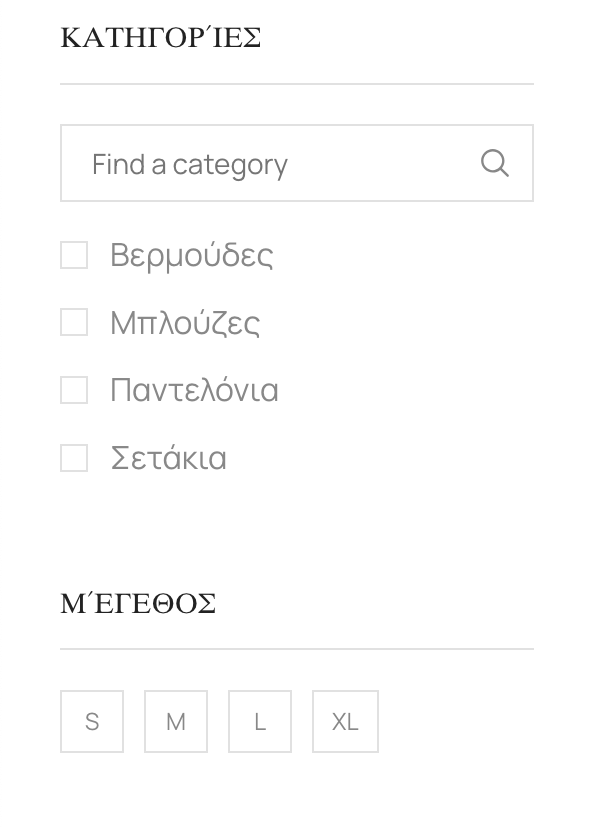The image size is (598, 828).
Task: Select size S
Action: pos(92,721)
